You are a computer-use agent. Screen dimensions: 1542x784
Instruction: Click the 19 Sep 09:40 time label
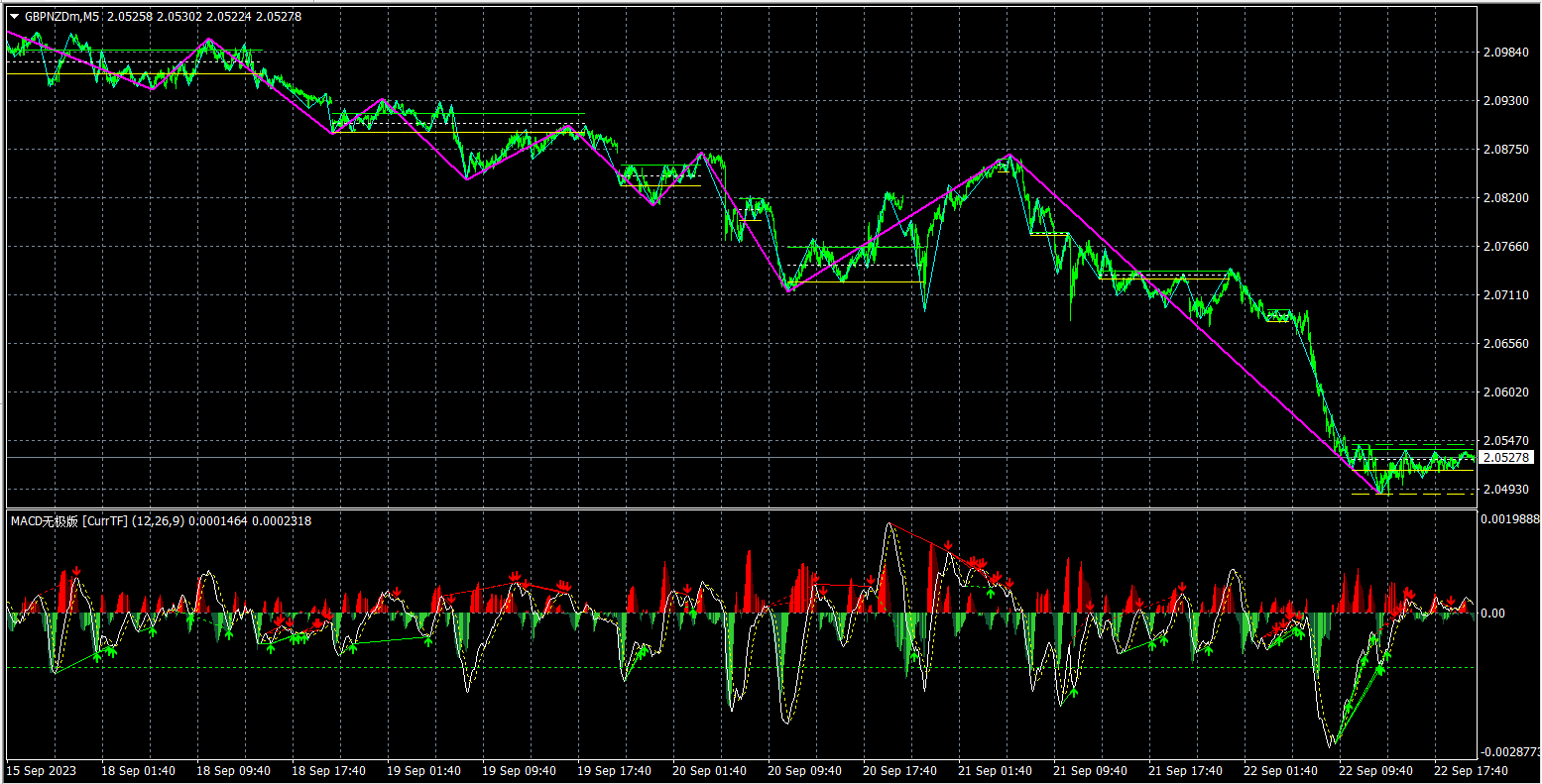pyautogui.click(x=520, y=771)
